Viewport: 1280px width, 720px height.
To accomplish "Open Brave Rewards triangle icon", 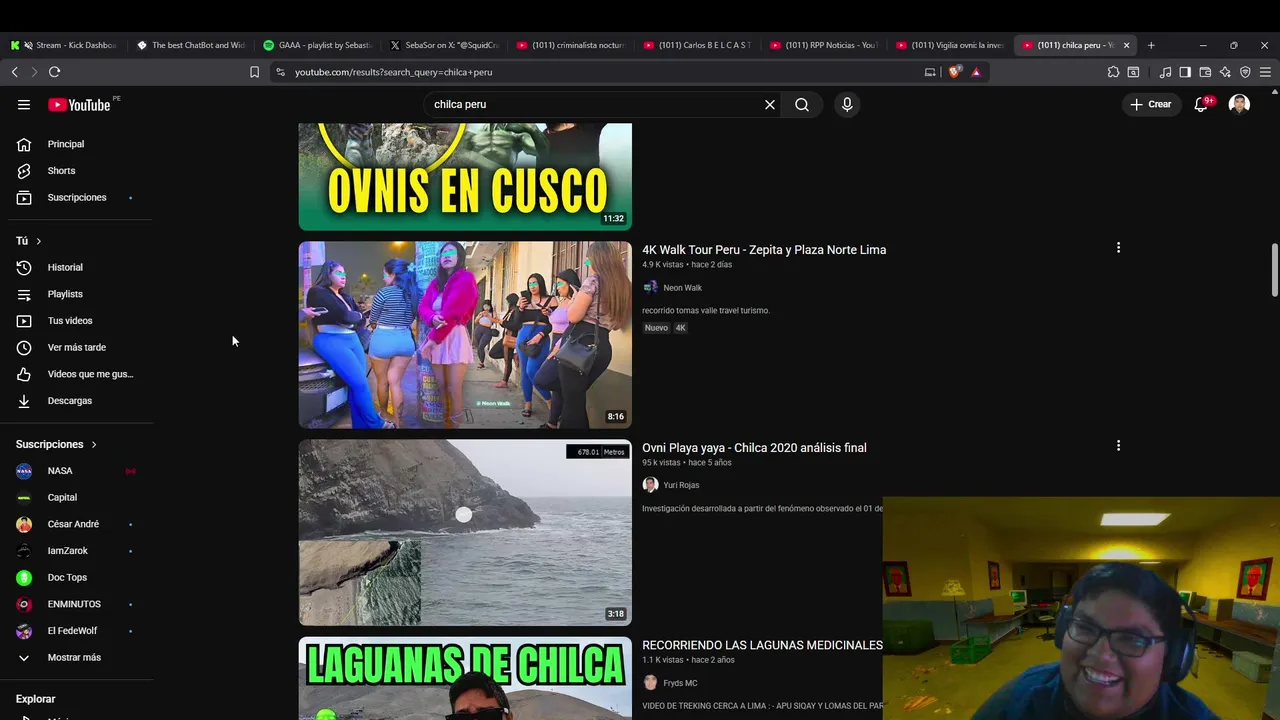I will (x=976, y=72).
